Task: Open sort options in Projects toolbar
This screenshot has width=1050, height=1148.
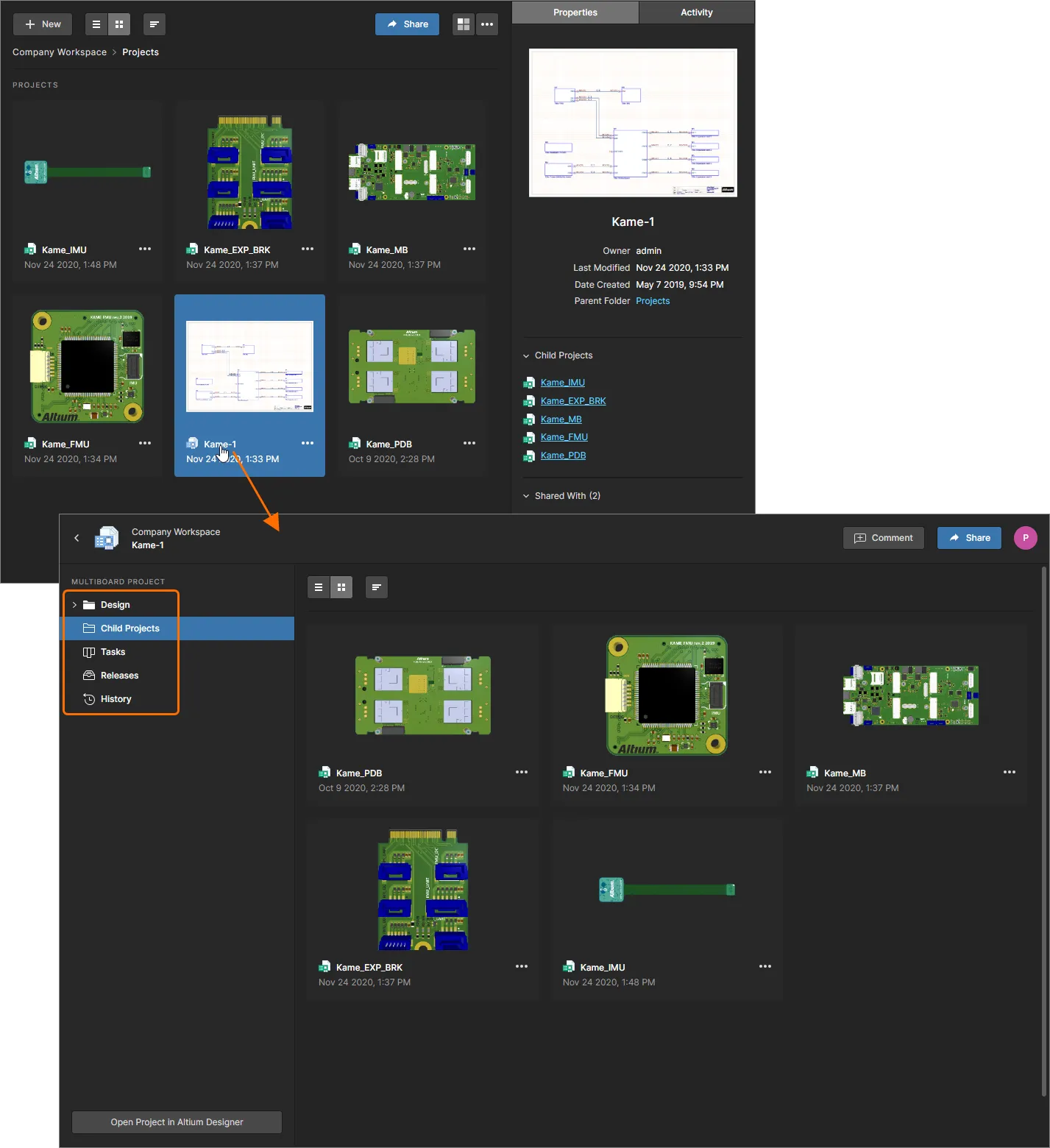Action: pos(154,24)
